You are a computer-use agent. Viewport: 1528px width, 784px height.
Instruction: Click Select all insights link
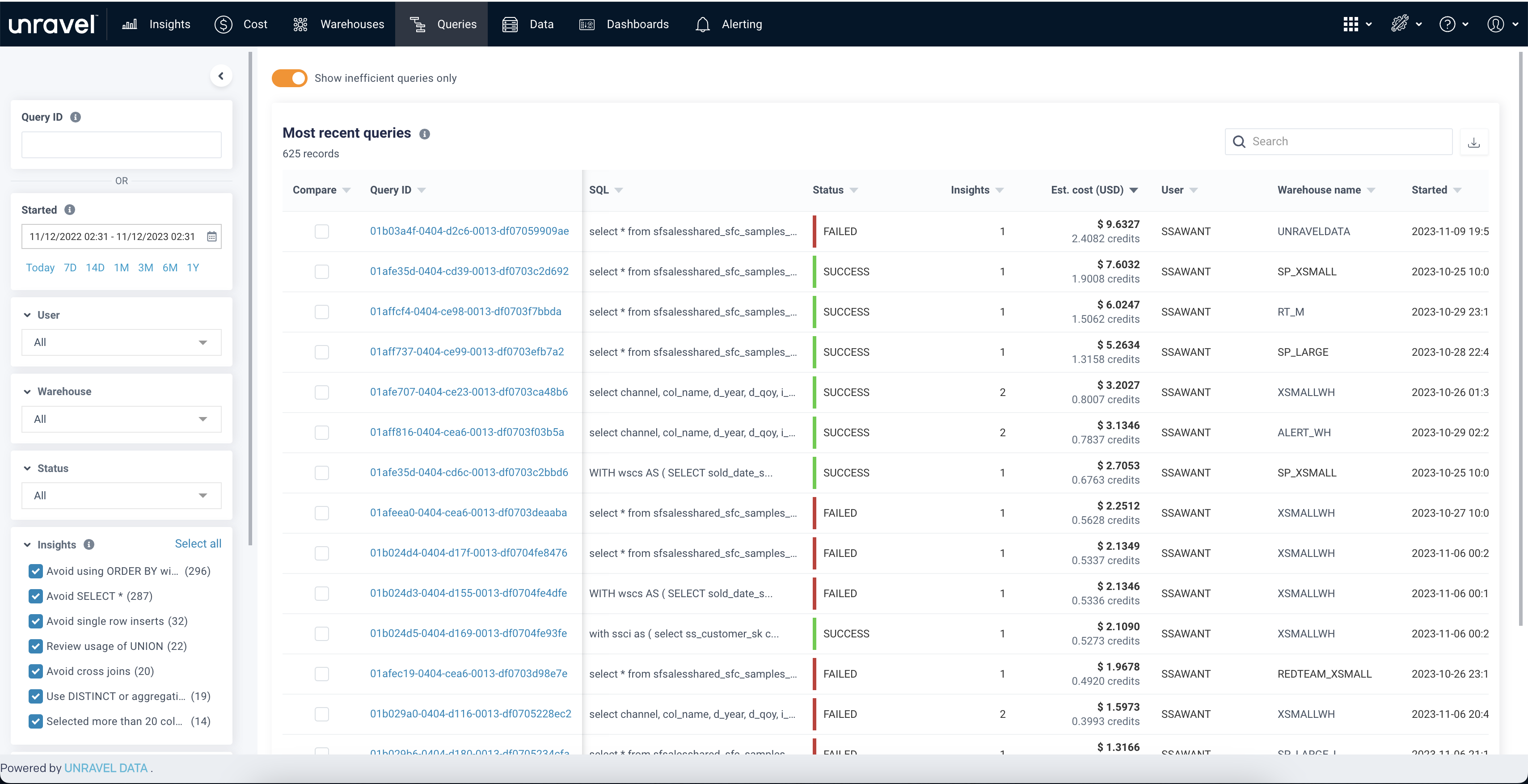coord(198,544)
